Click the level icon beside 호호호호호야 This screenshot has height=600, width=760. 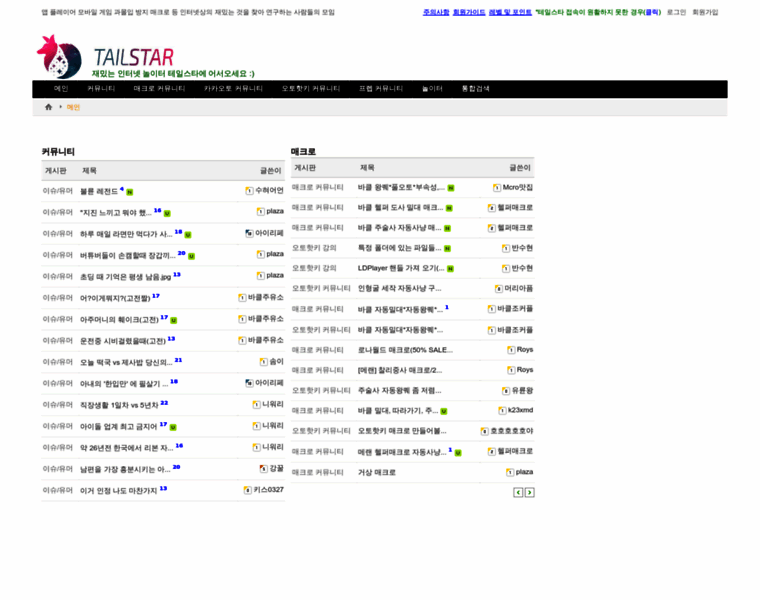pos(485,431)
